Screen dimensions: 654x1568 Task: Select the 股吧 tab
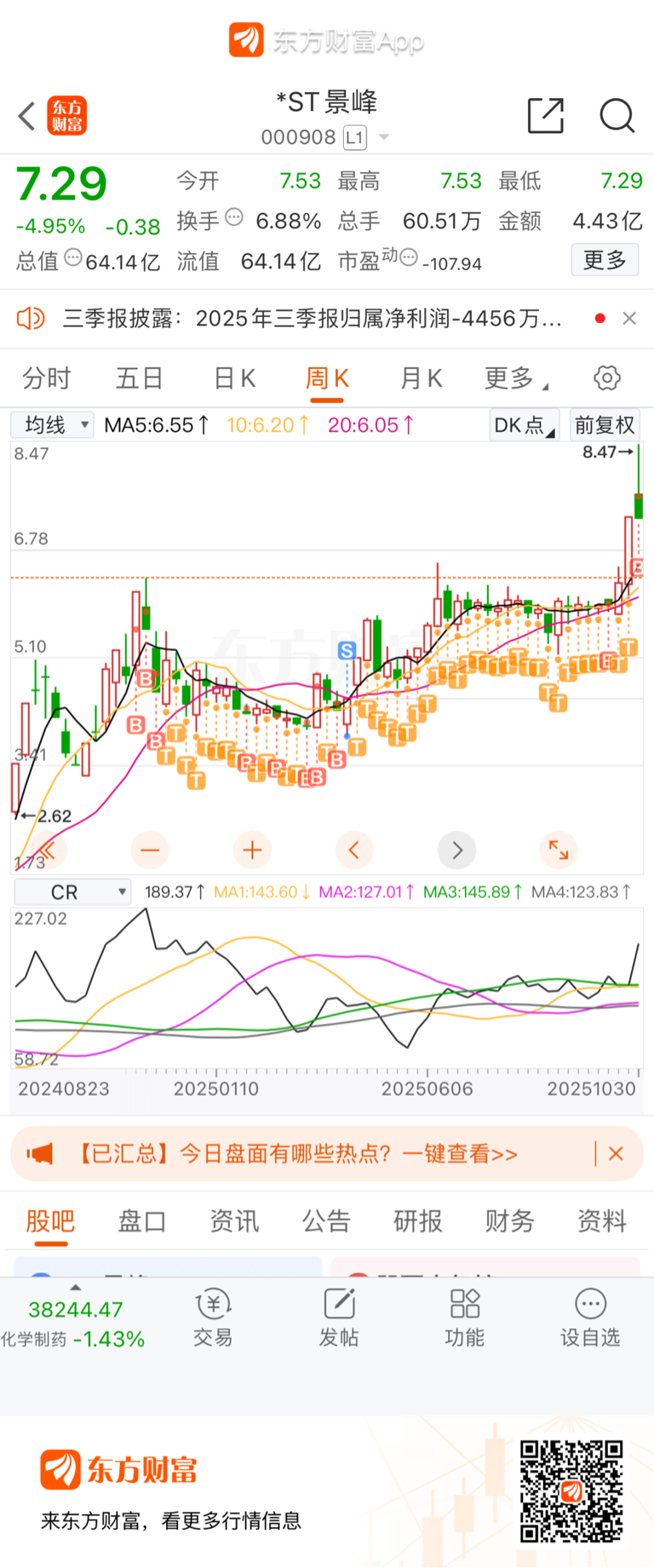coord(50,1221)
